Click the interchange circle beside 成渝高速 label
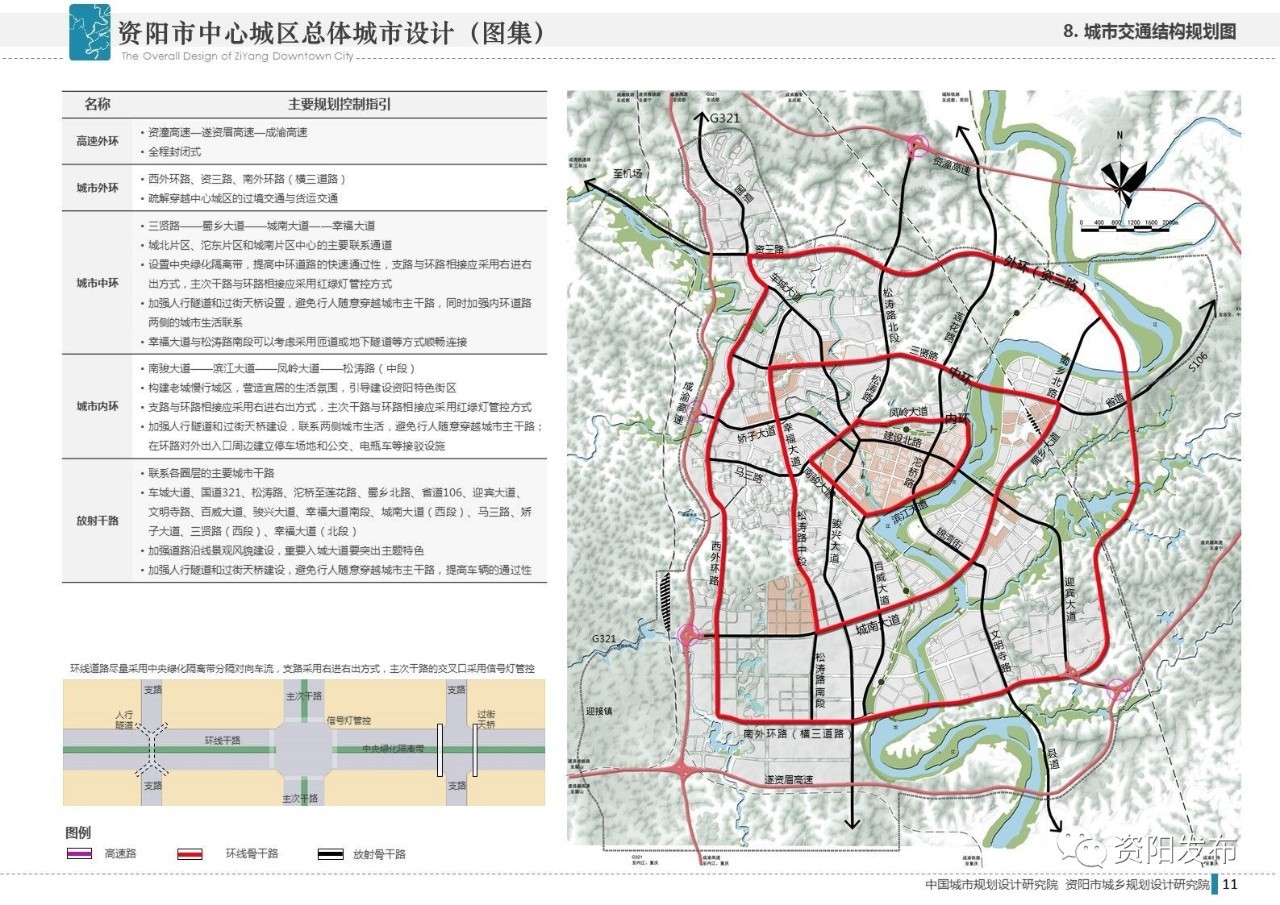This screenshot has height=905, width=1280. (x=697, y=411)
